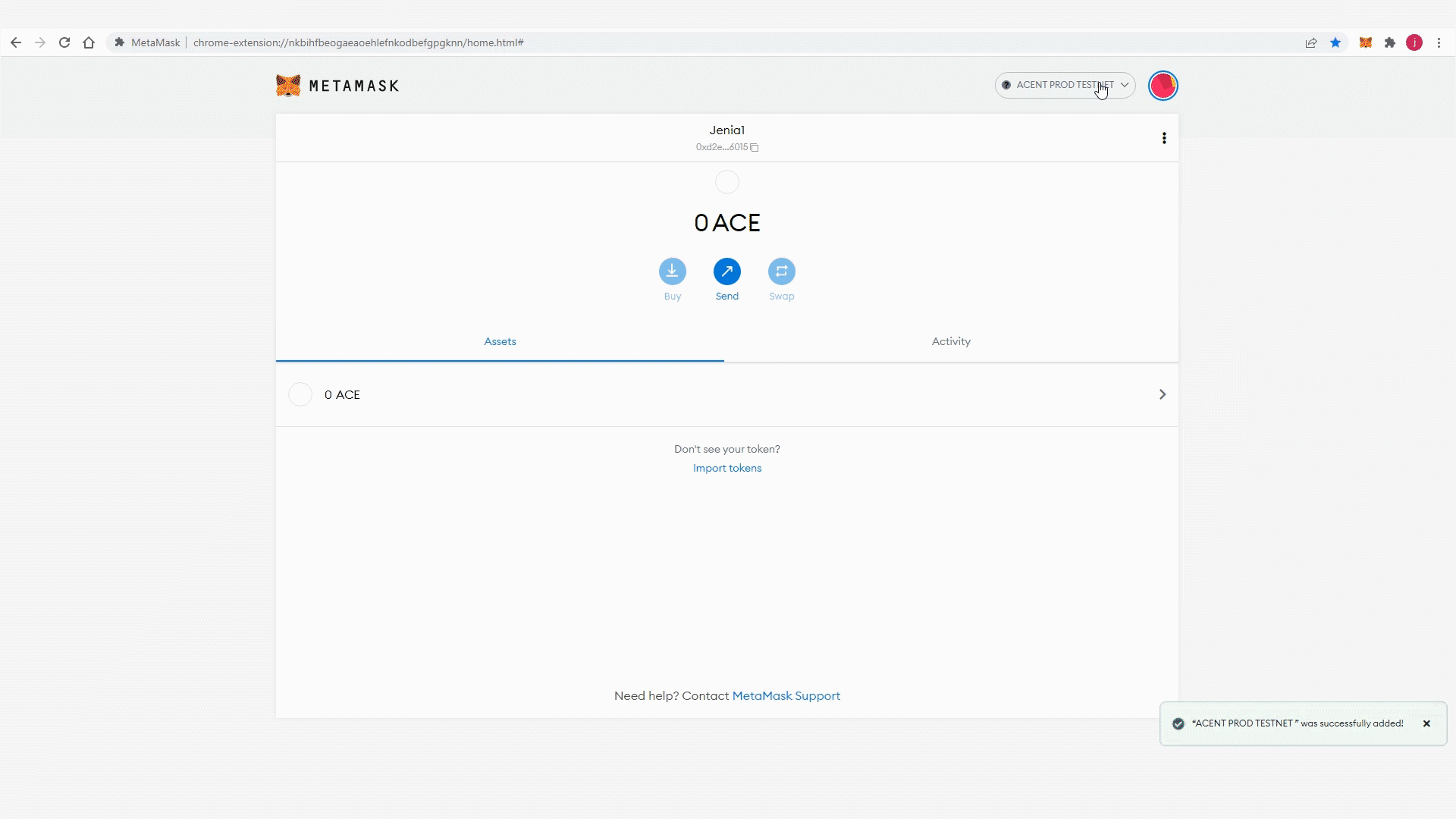
Task: Click the Buy button
Action: click(673, 280)
